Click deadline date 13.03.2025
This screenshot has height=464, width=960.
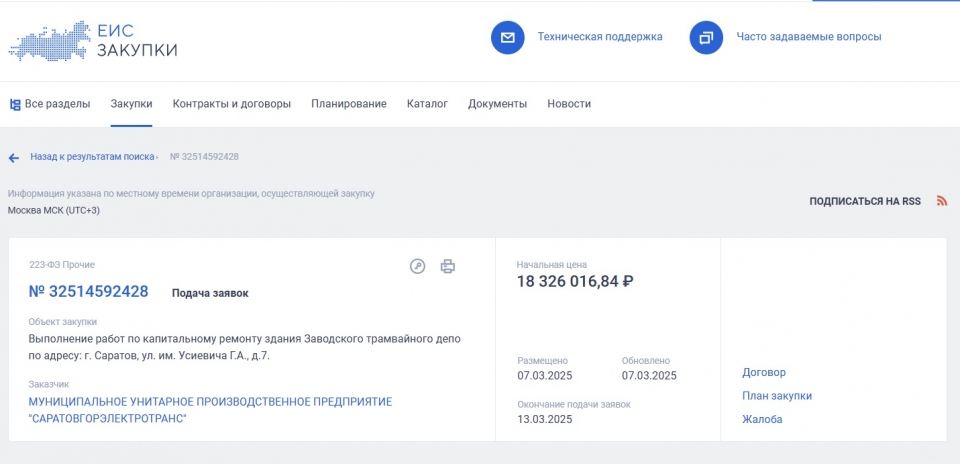tap(545, 419)
